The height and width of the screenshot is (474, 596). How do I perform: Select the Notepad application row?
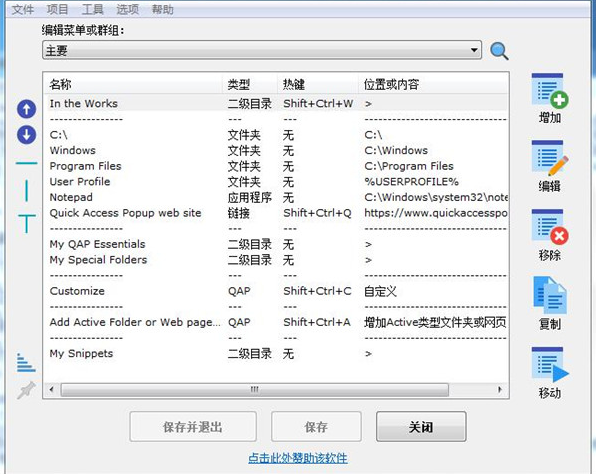[x=276, y=197]
